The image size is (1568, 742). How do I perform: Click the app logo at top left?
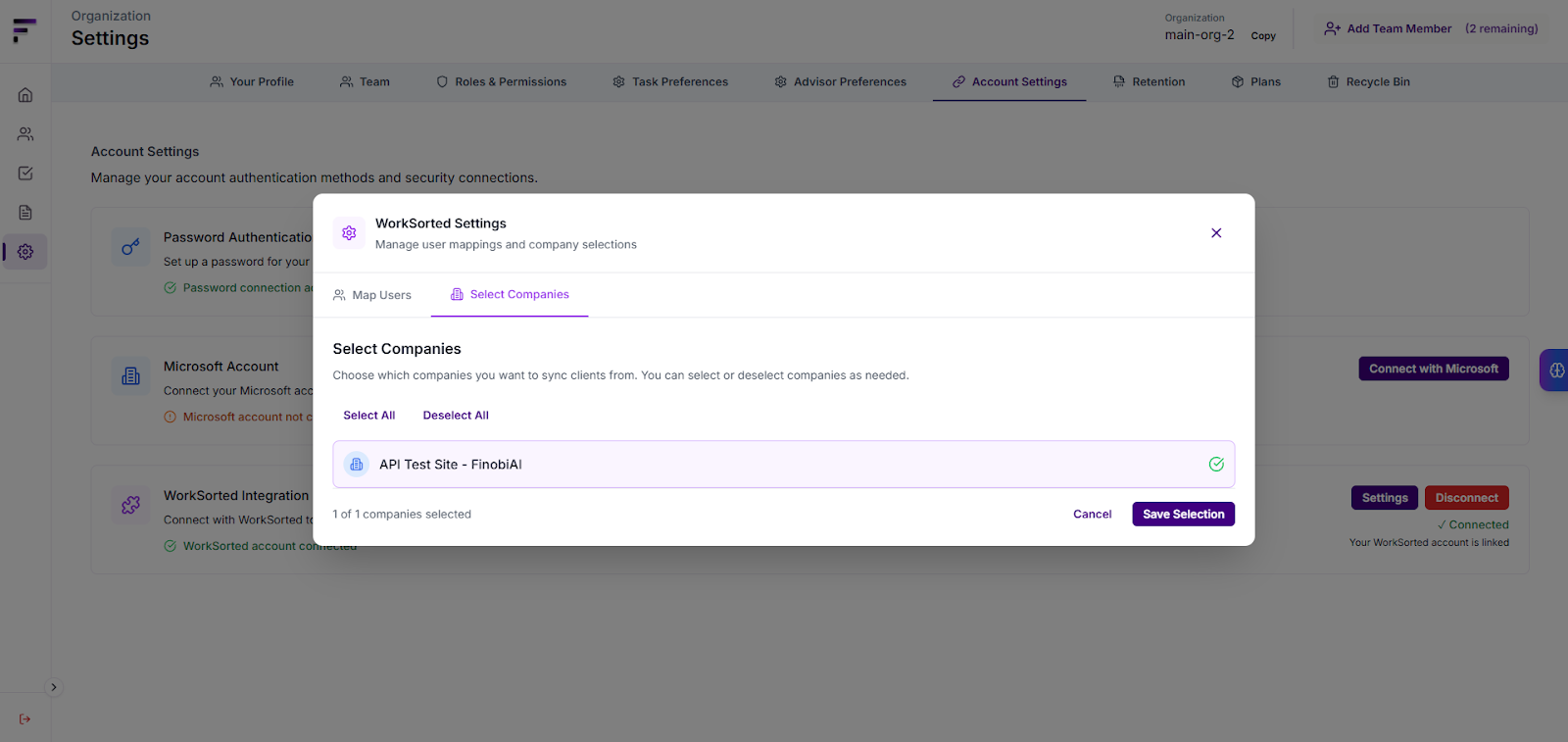click(24, 30)
